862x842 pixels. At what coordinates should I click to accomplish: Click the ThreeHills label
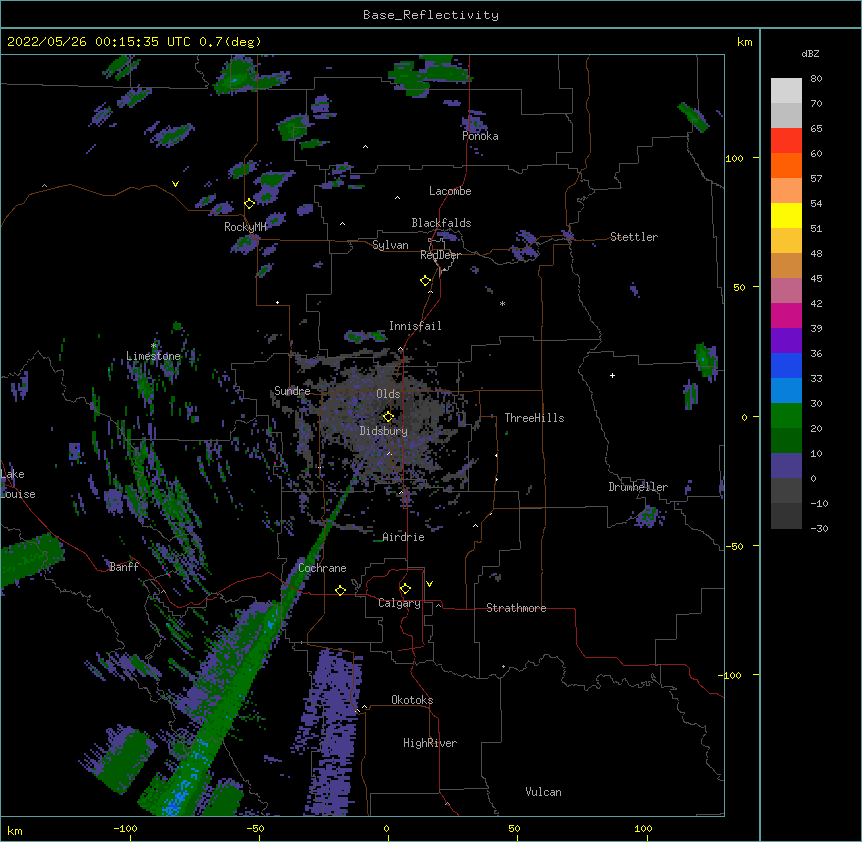coord(534,418)
